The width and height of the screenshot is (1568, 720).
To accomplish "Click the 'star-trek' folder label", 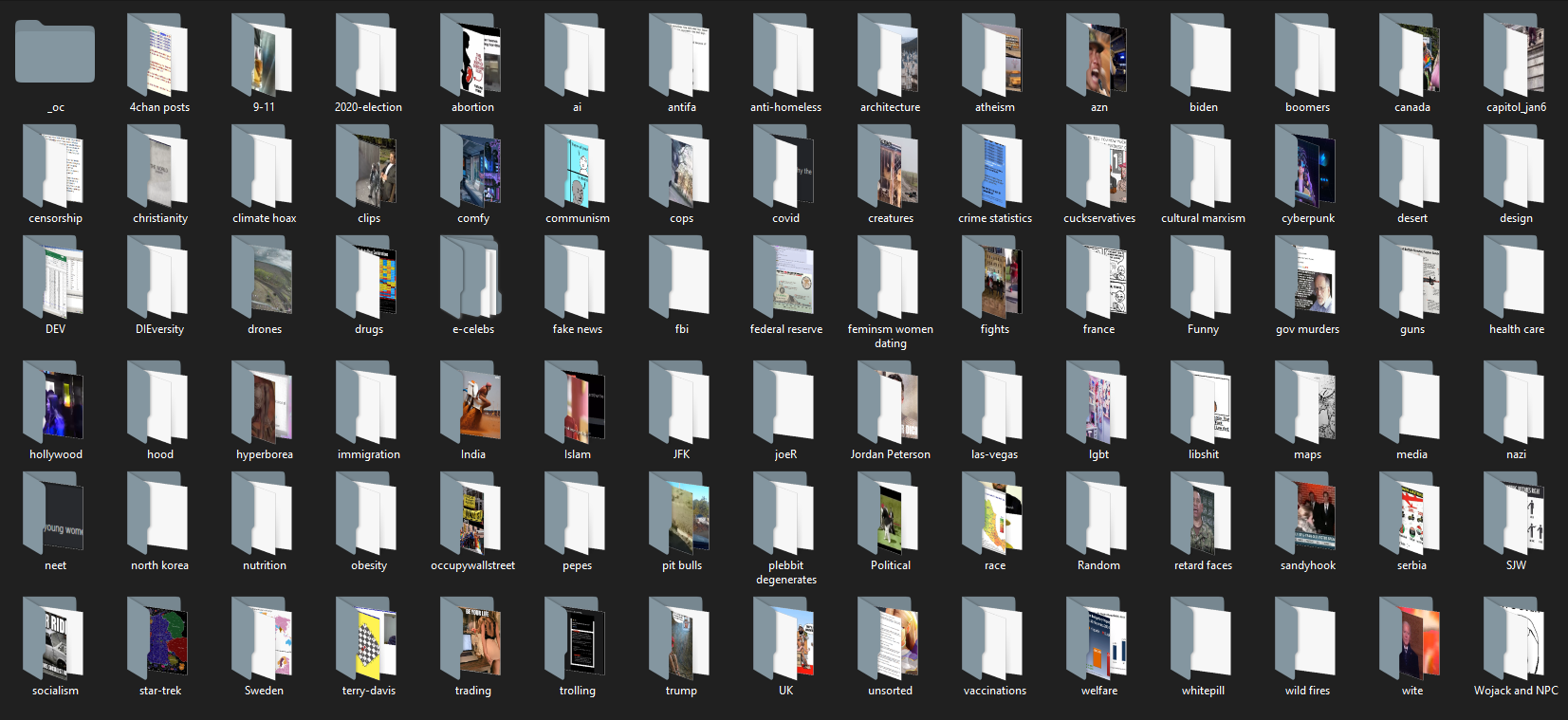I will pos(160,691).
